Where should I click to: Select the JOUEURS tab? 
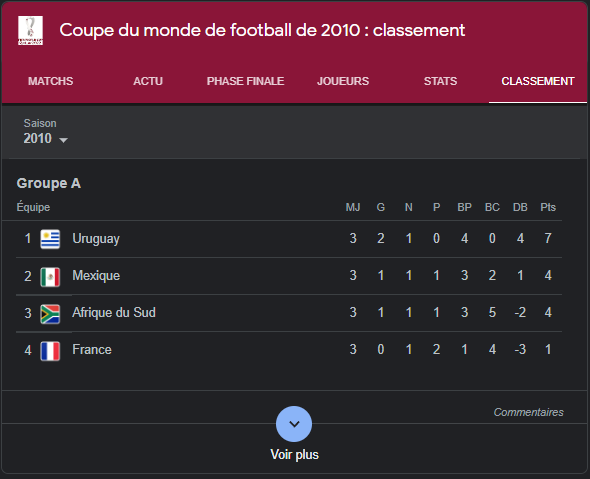343,81
